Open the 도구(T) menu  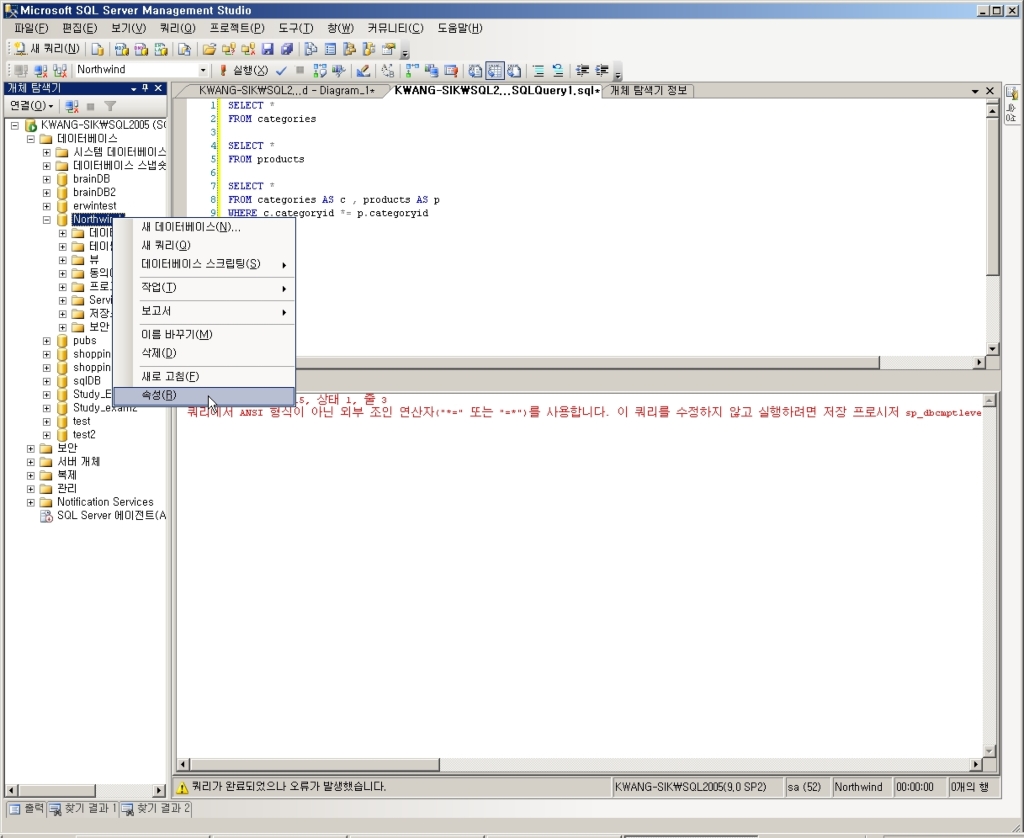(295, 28)
